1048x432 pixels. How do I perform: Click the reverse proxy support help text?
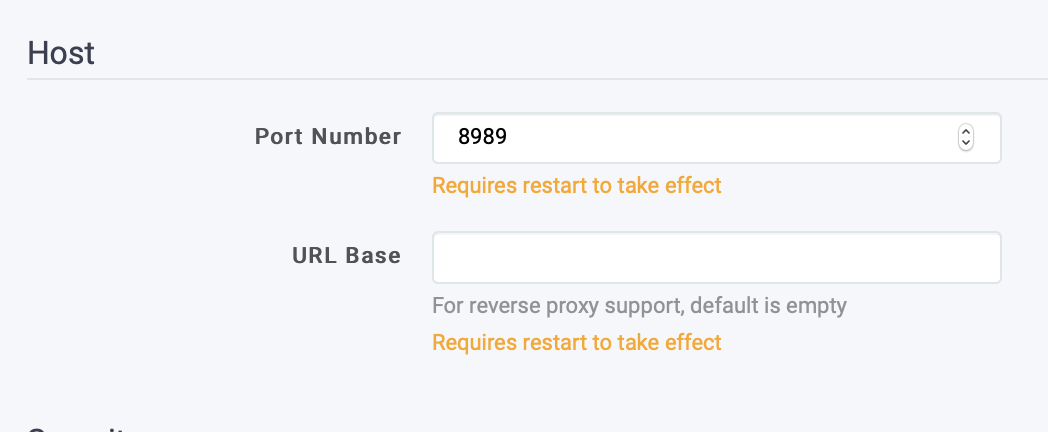tap(639, 305)
